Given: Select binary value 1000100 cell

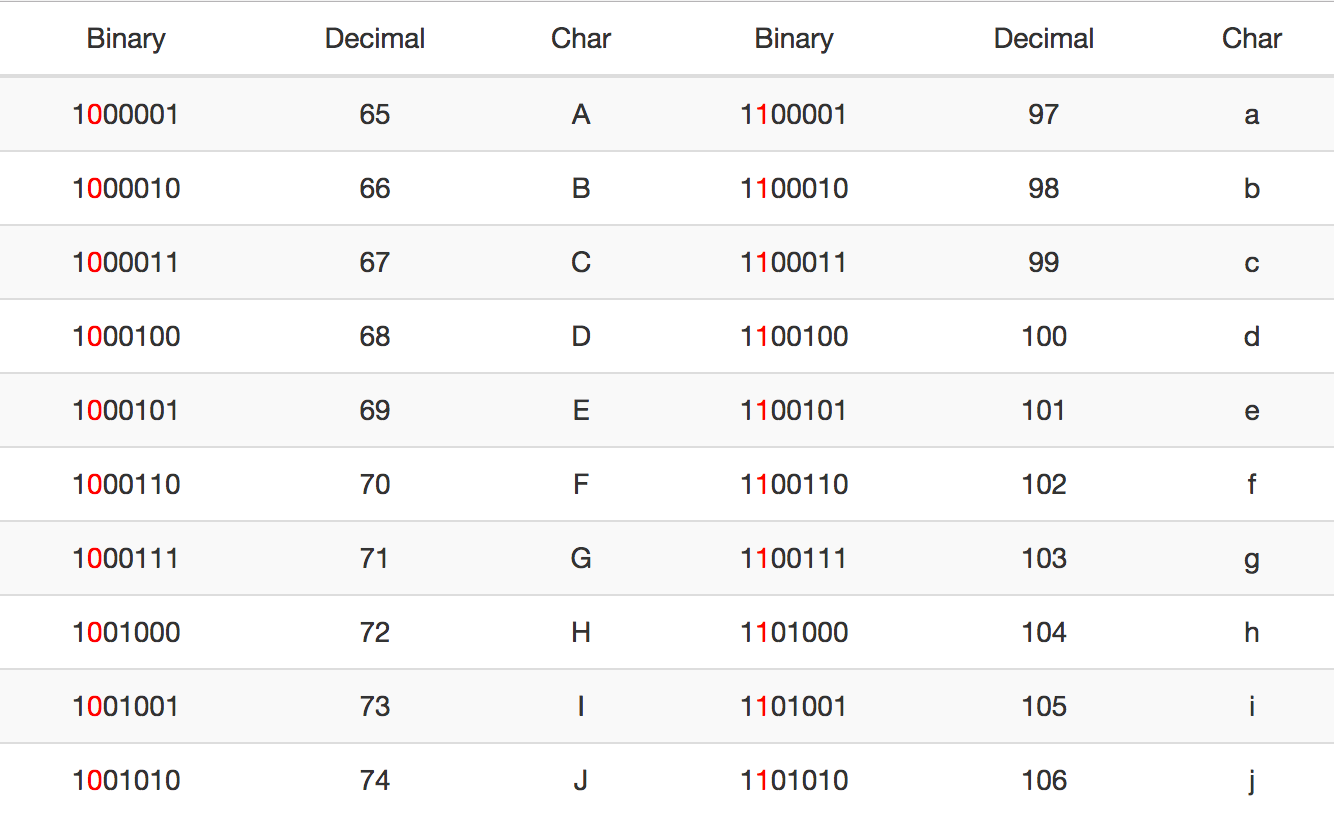Looking at the screenshot, I should 126,336.
